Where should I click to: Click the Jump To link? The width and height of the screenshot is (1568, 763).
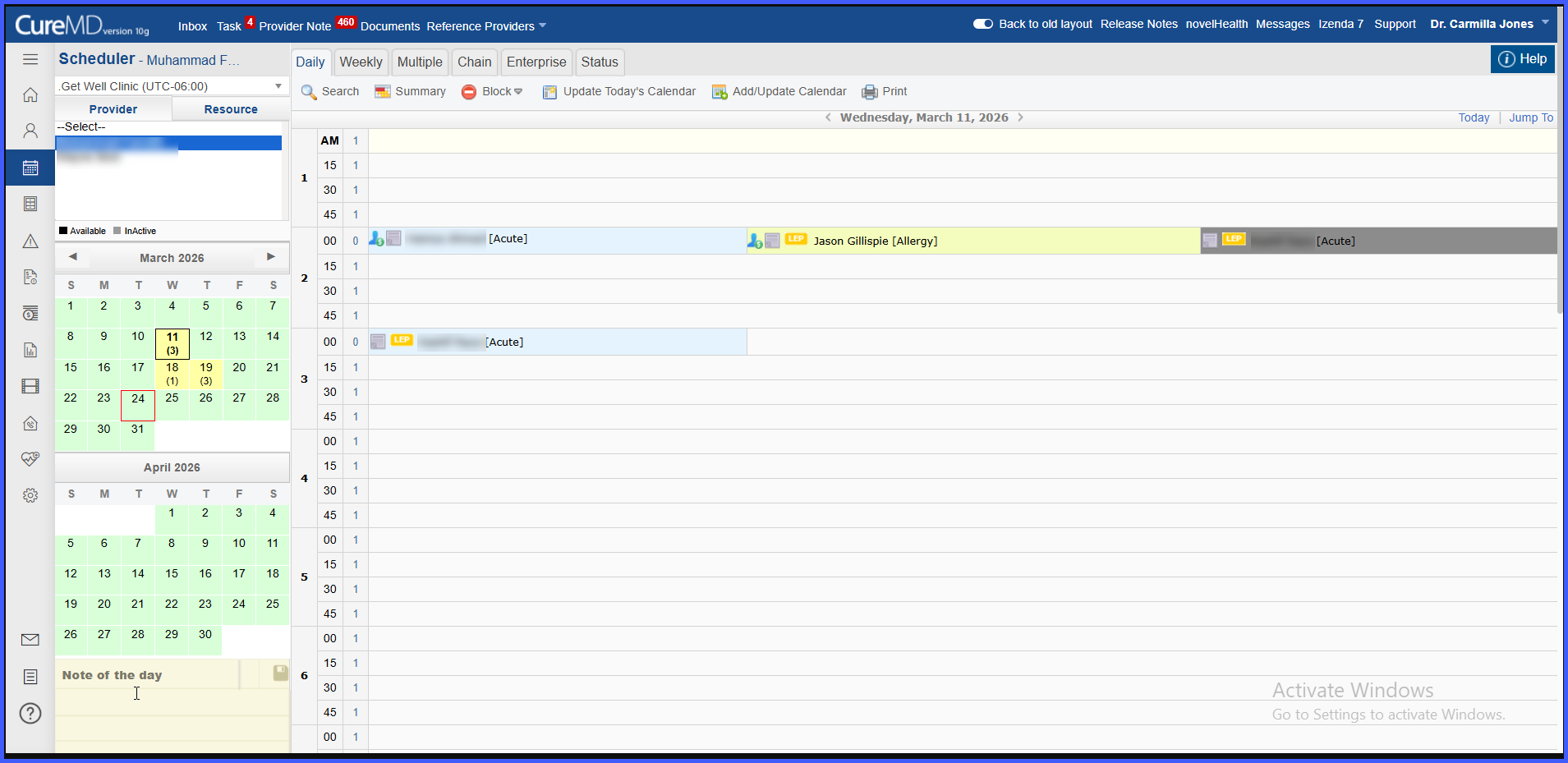click(1531, 117)
